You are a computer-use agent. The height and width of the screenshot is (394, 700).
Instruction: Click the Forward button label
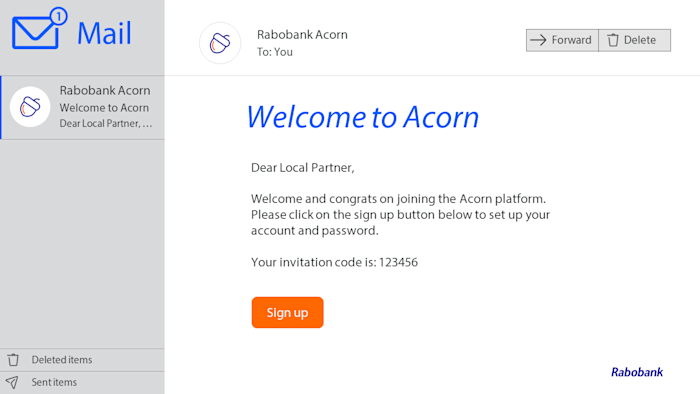pos(571,40)
